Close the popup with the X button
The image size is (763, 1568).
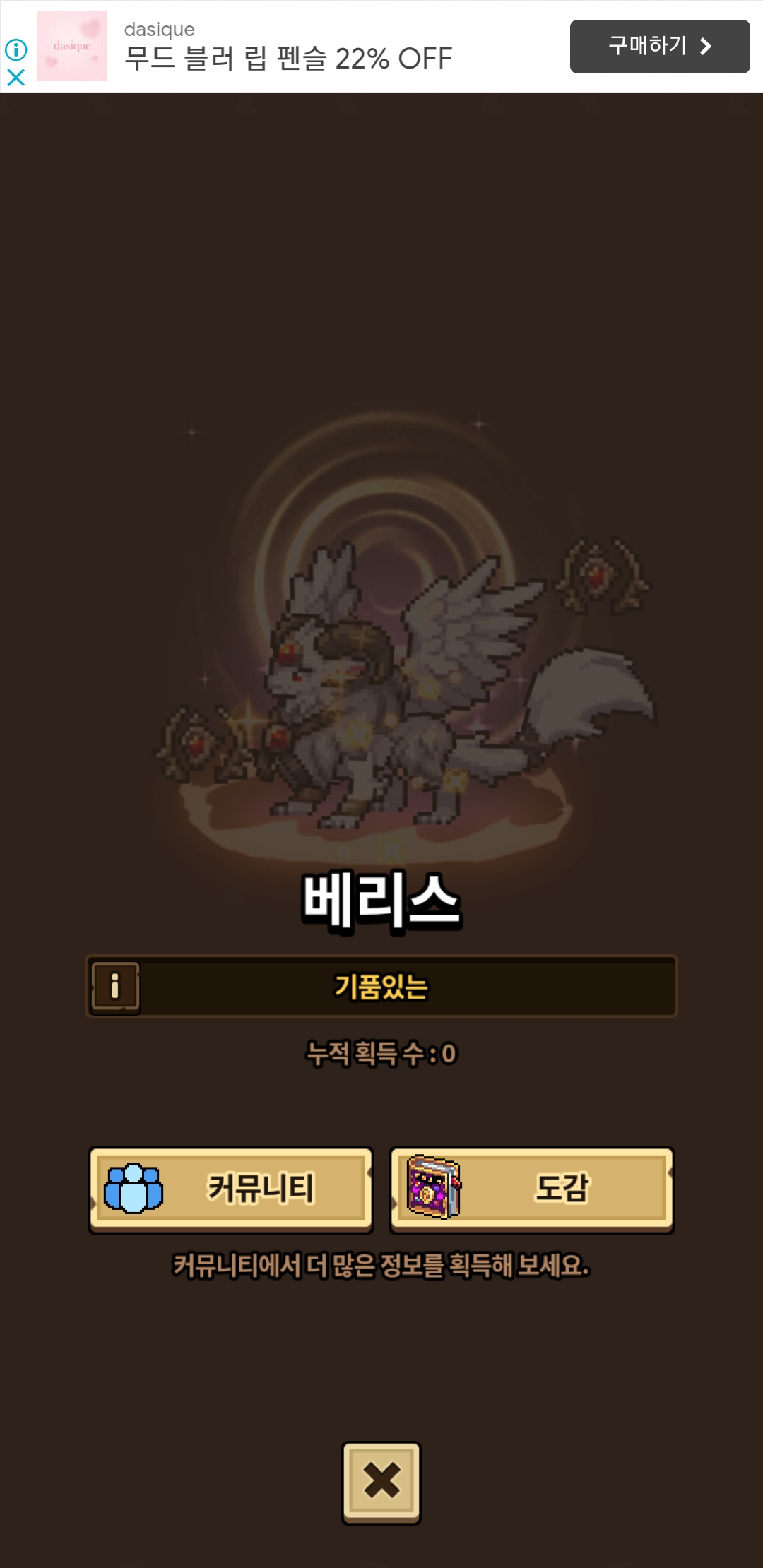(381, 1483)
